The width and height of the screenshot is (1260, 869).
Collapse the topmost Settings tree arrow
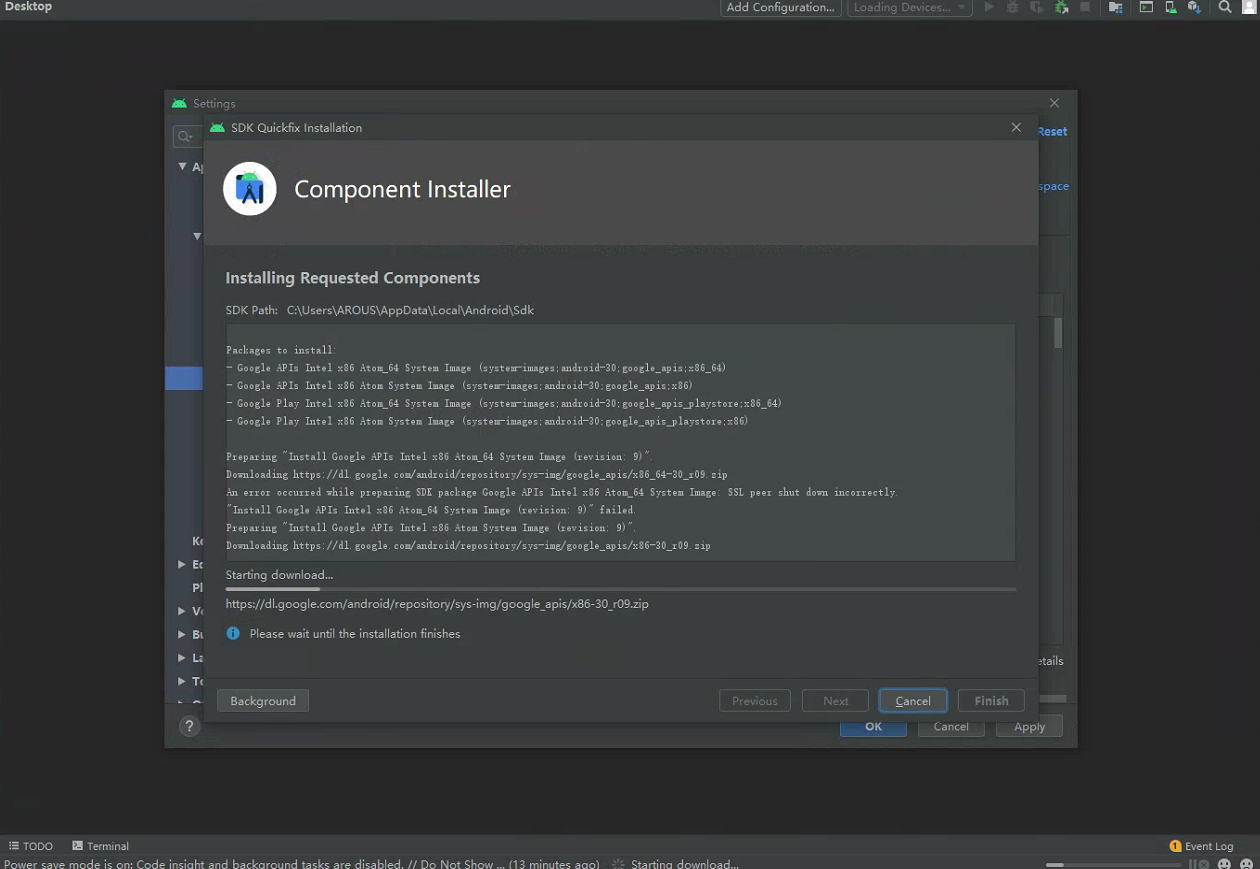pyautogui.click(x=182, y=167)
